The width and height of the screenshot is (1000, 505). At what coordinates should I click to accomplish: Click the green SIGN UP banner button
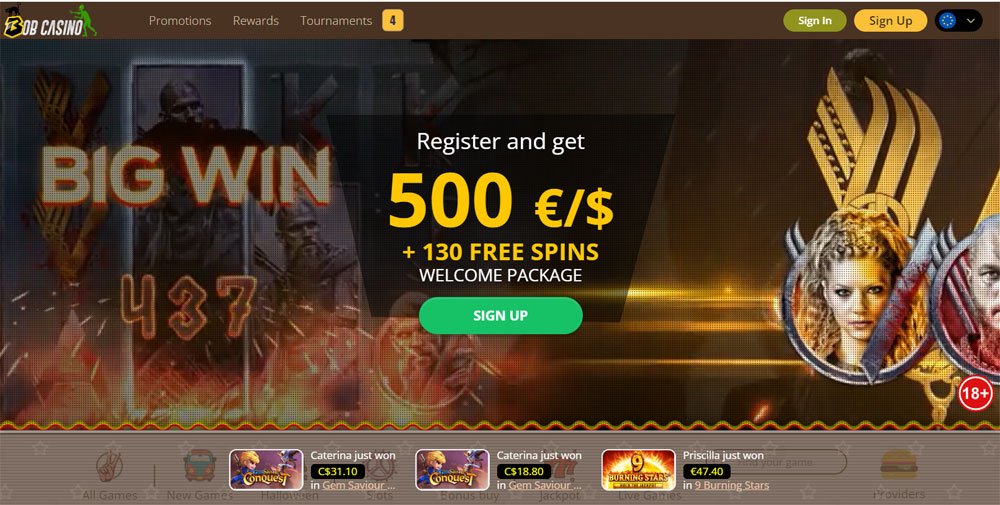tap(501, 316)
